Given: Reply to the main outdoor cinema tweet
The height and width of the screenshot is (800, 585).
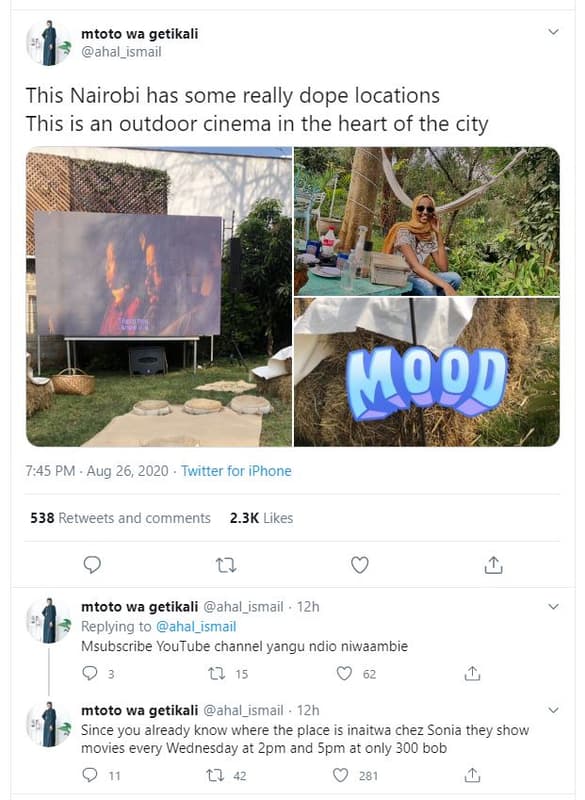Looking at the screenshot, I should [x=92, y=565].
